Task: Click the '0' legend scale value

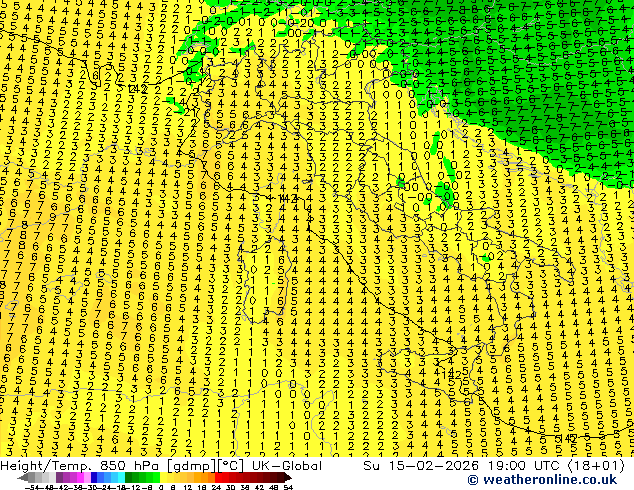Action: click(x=161, y=488)
